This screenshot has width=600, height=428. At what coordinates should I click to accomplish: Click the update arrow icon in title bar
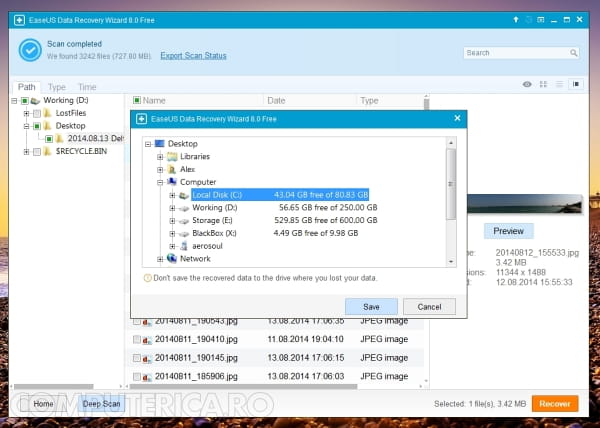516,20
